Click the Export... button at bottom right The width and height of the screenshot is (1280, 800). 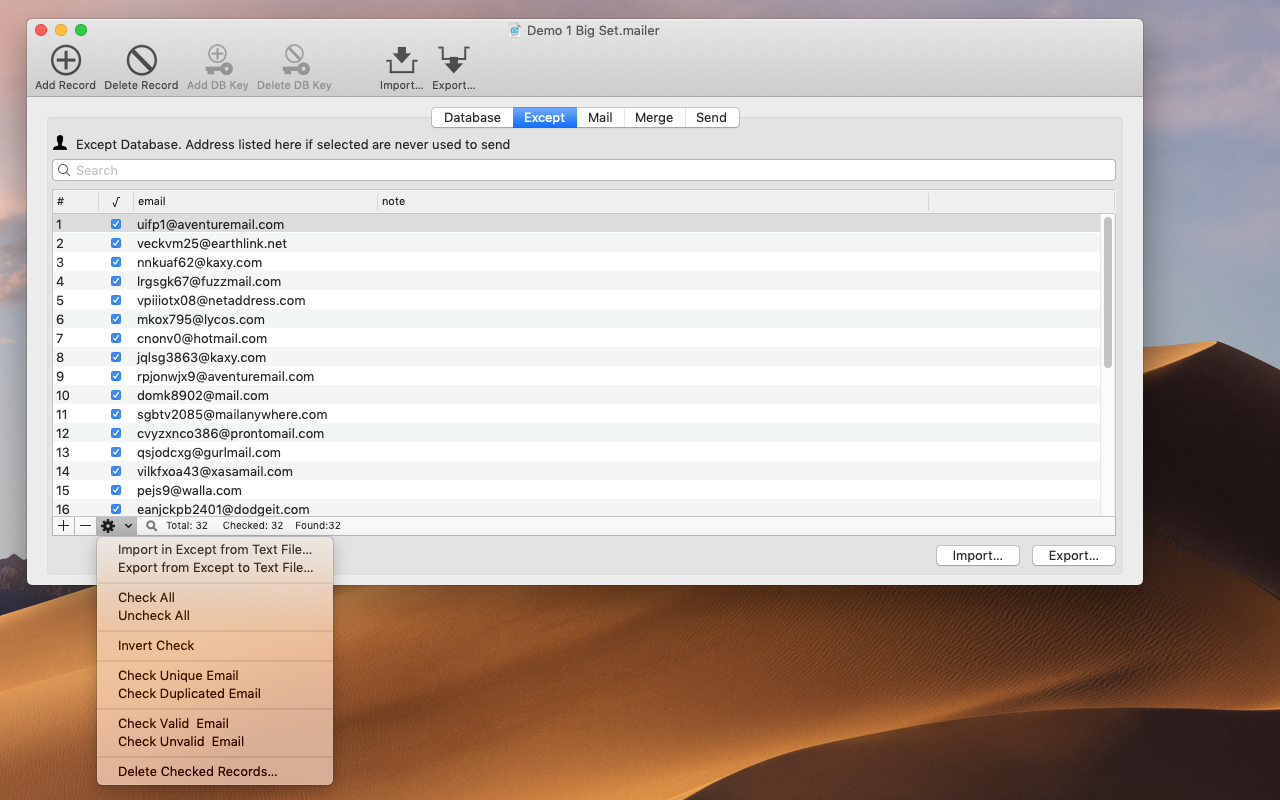coord(1074,556)
